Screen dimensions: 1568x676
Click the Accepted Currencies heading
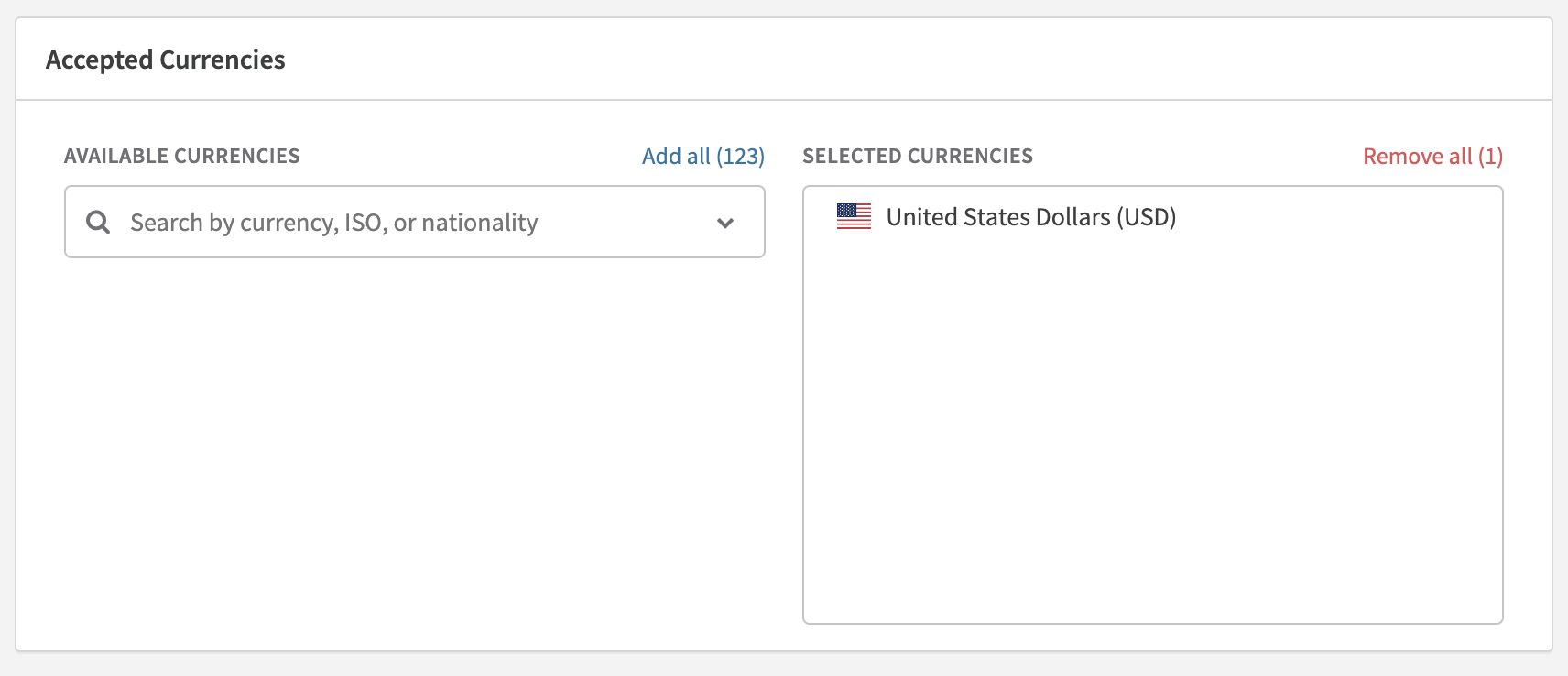point(166,60)
